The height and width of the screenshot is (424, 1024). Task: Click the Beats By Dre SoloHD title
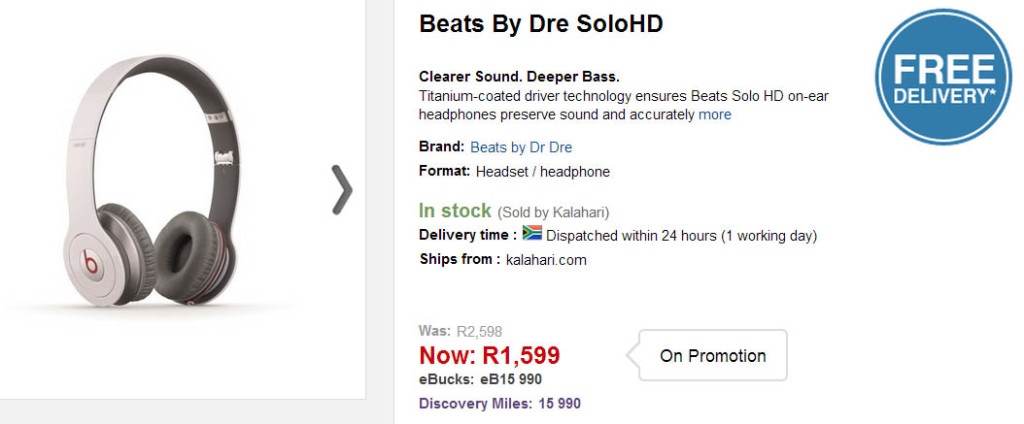click(x=541, y=24)
